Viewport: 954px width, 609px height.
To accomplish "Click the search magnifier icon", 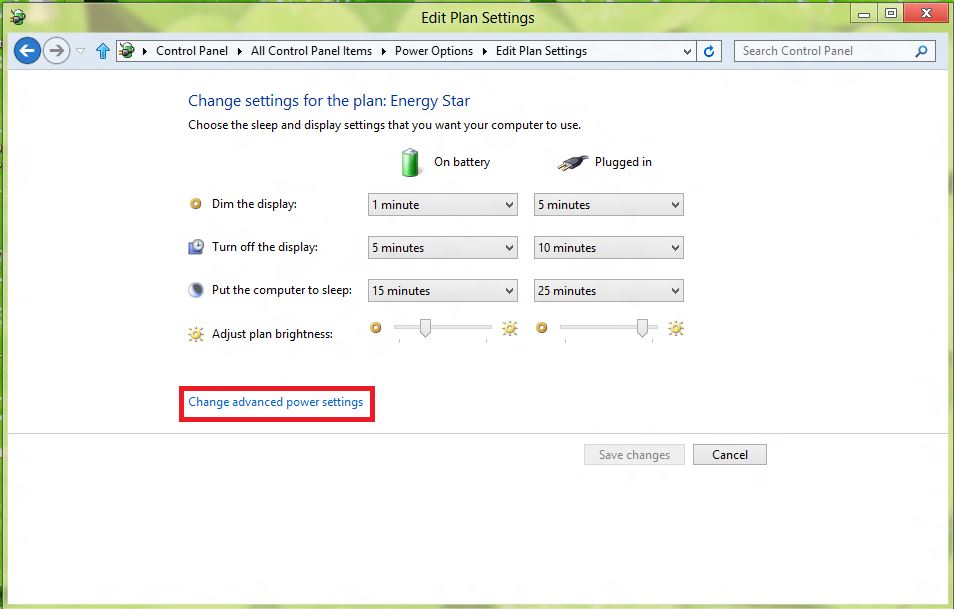I will tap(921, 51).
